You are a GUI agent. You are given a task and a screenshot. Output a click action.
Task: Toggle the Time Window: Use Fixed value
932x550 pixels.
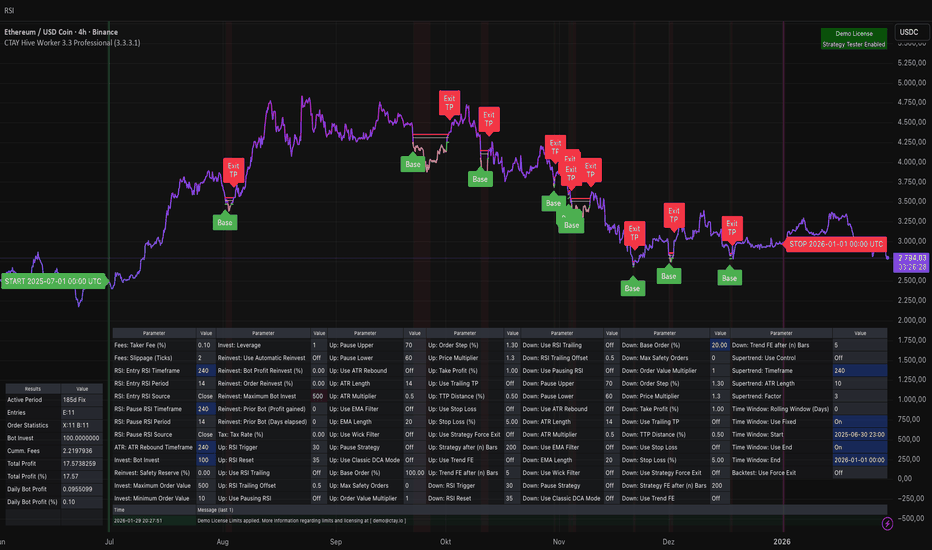tap(858, 421)
